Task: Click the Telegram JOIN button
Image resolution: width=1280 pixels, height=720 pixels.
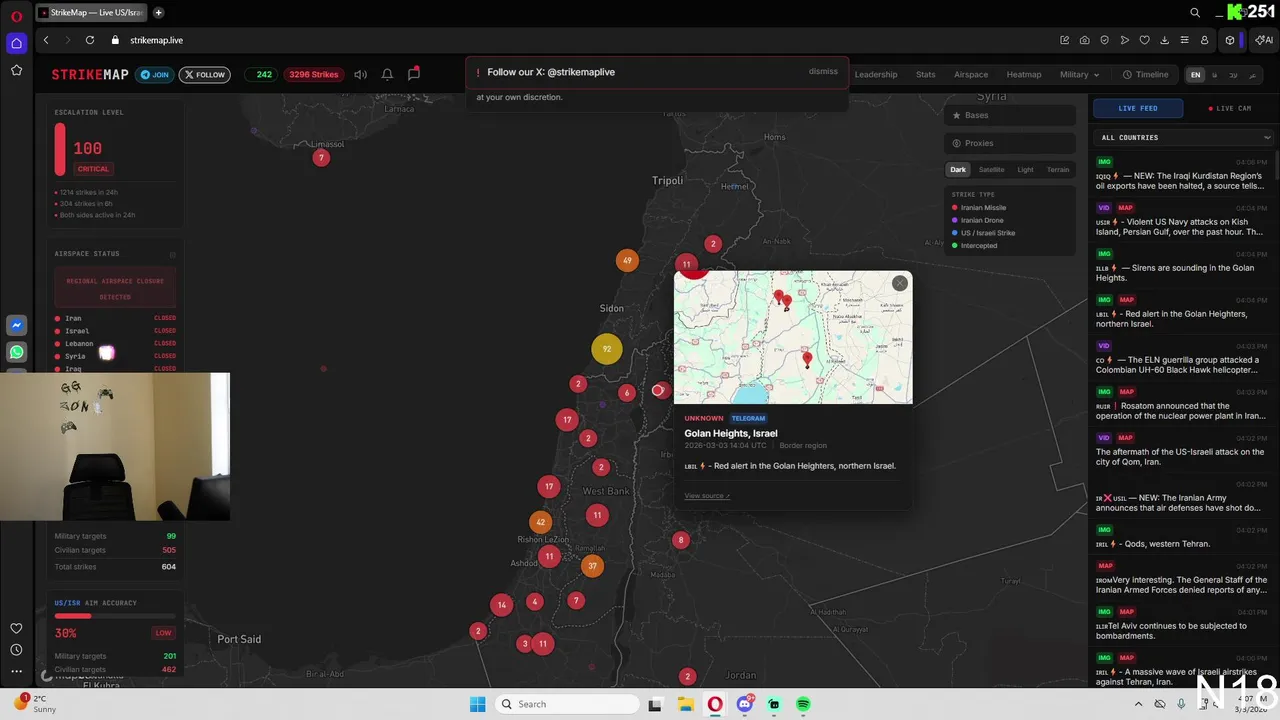Action: (154, 74)
